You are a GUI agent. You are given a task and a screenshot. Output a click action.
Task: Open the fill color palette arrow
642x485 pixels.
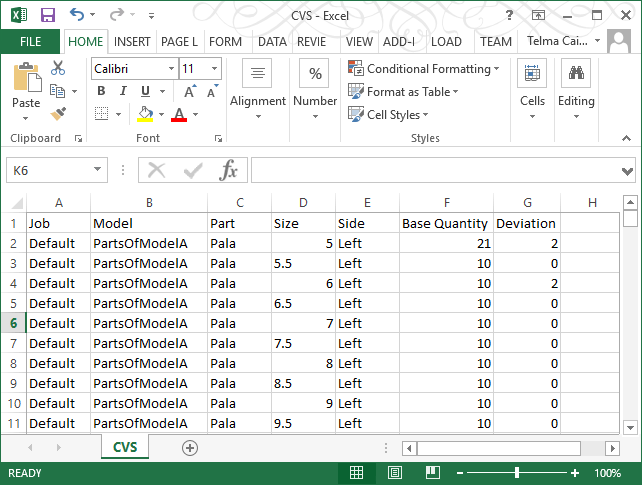(162, 114)
